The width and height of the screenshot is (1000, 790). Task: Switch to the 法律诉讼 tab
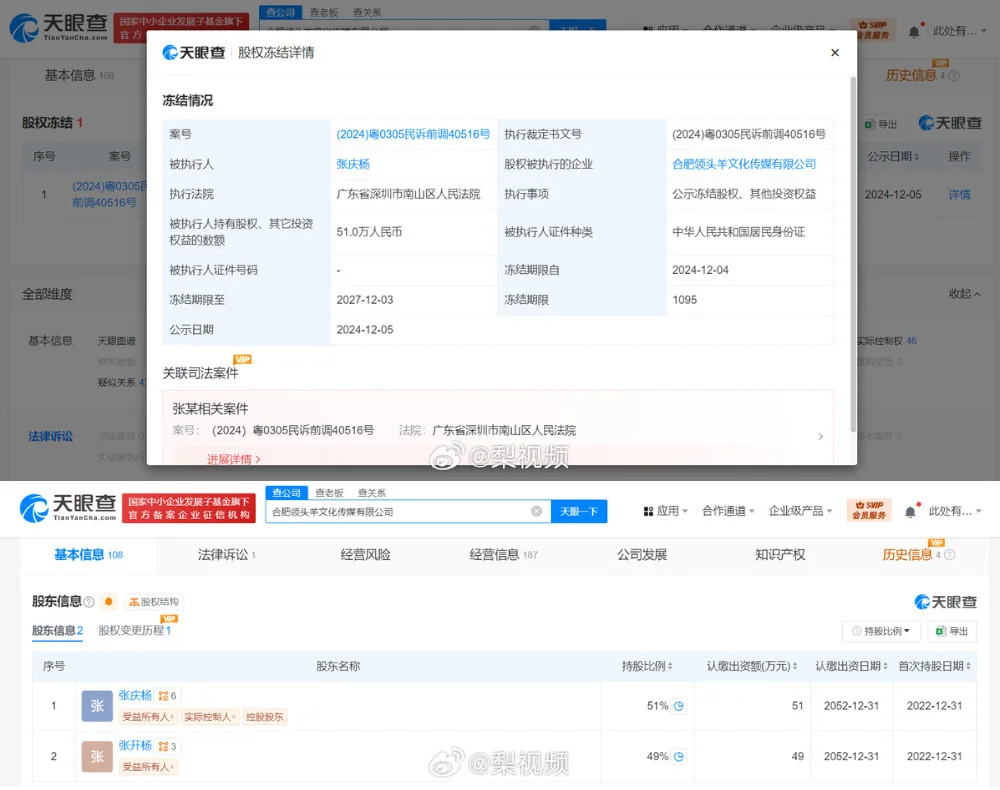tap(226, 555)
